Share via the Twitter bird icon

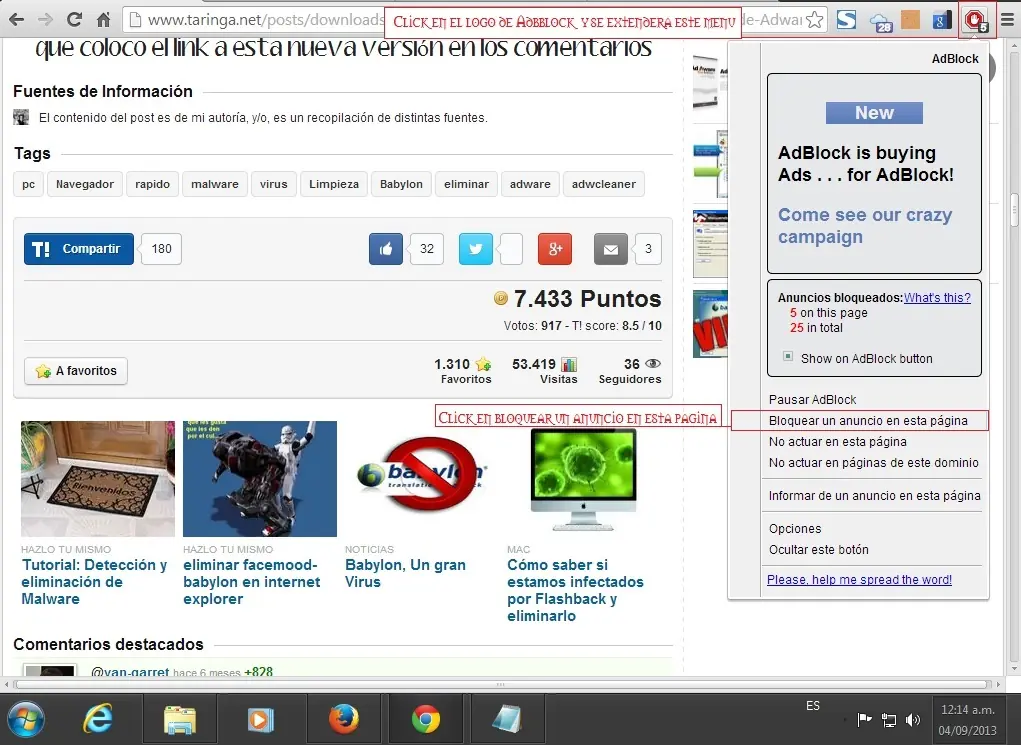pyautogui.click(x=476, y=249)
